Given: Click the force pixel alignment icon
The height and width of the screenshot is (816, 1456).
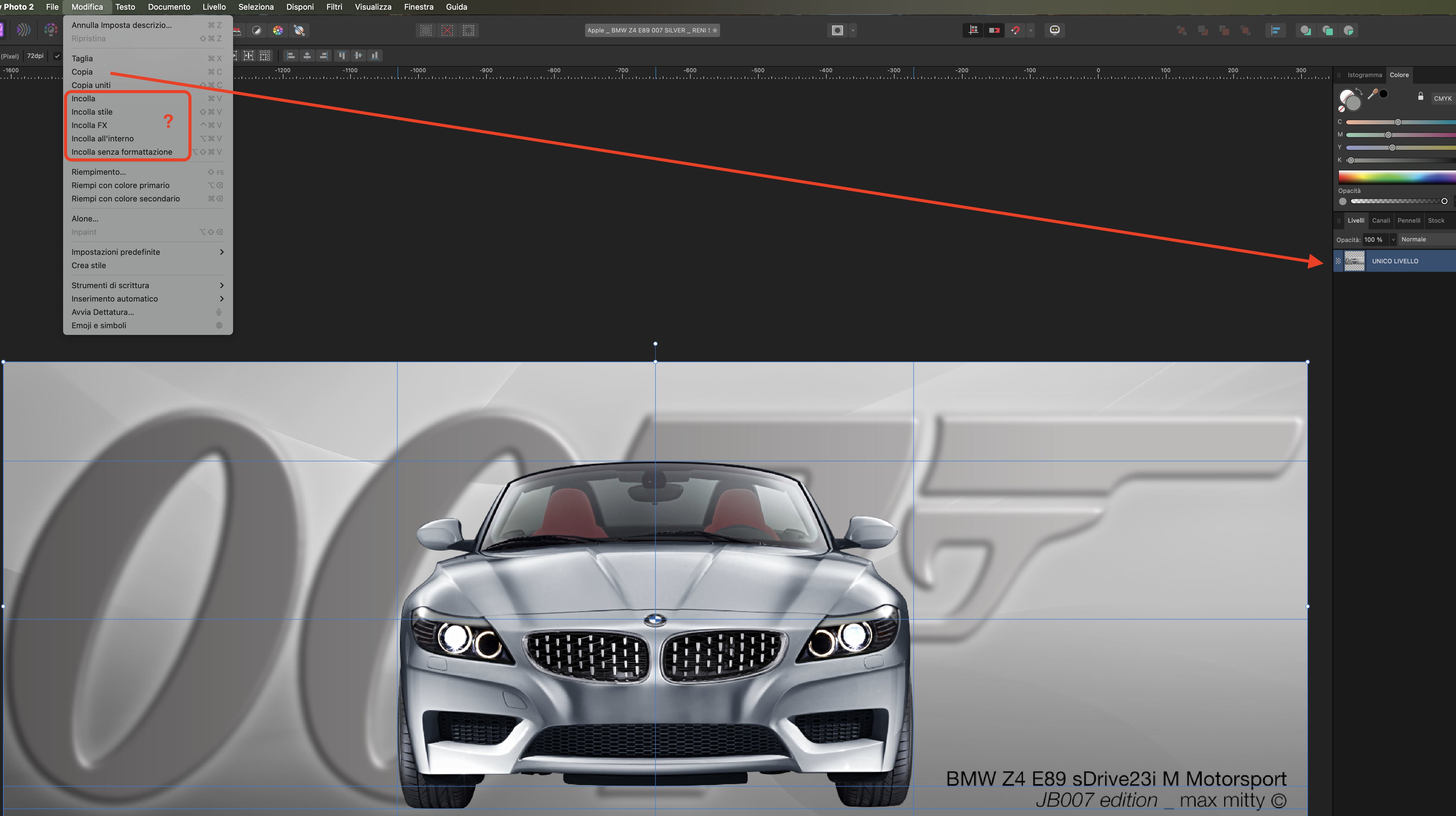Looking at the screenshot, I should 973,31.
